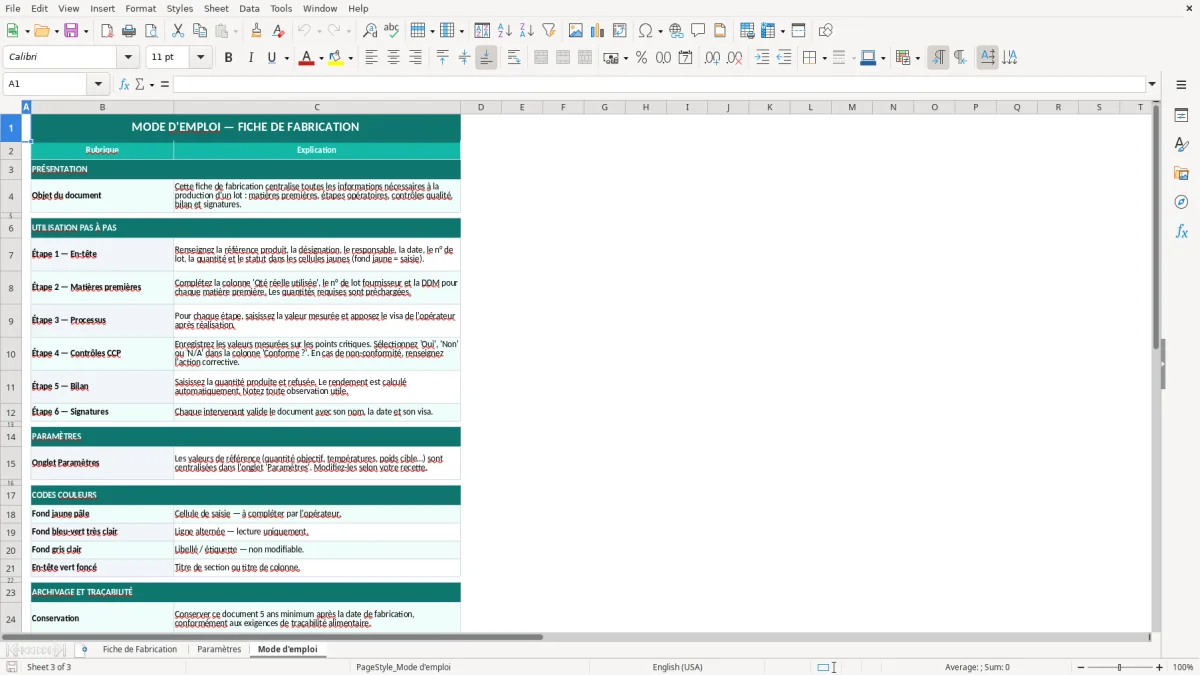Image resolution: width=1200 pixels, height=675 pixels.
Task: Toggle Wrap Text
Action: tap(514, 58)
